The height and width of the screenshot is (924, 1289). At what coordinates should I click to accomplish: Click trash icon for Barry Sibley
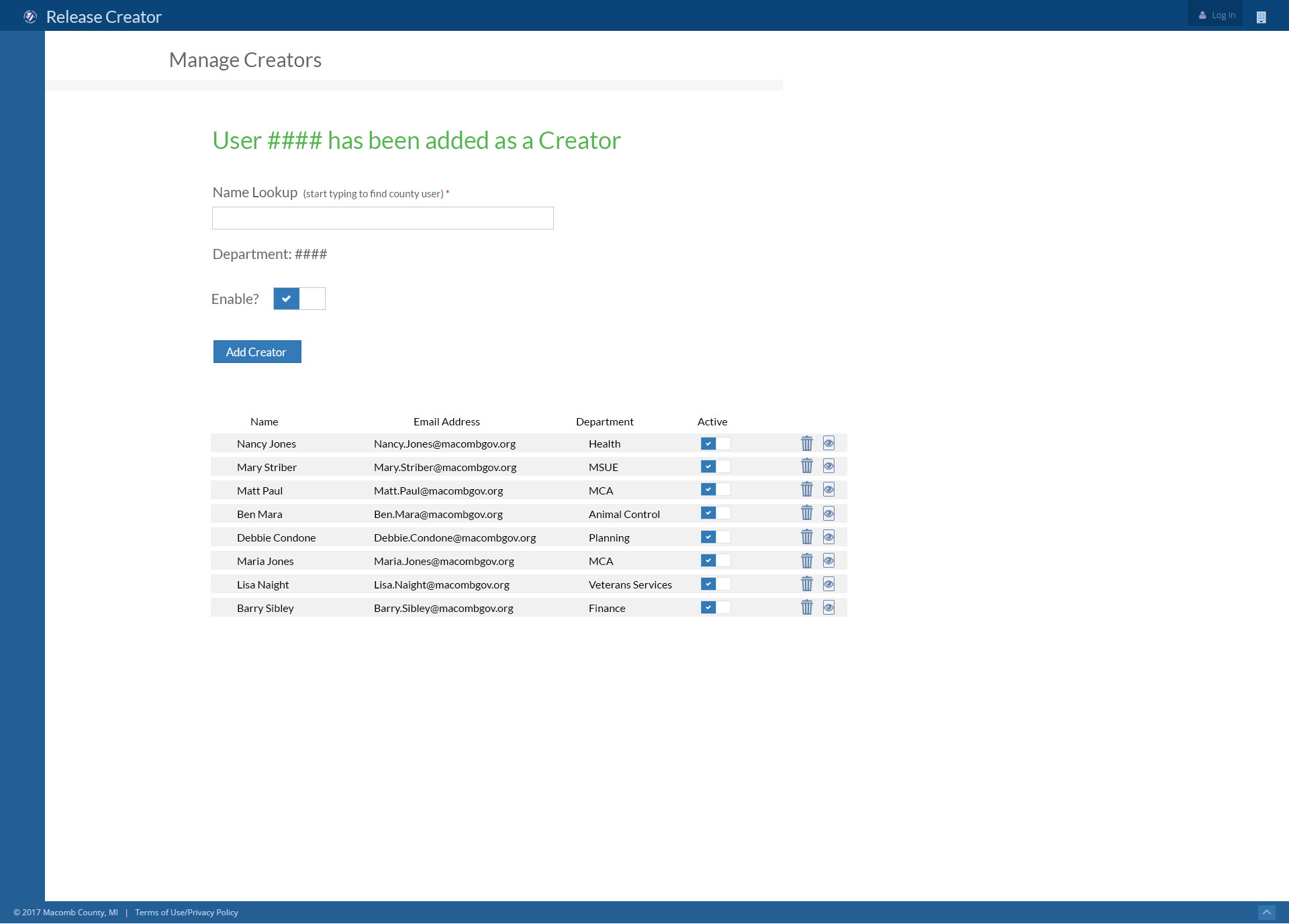tap(806, 607)
